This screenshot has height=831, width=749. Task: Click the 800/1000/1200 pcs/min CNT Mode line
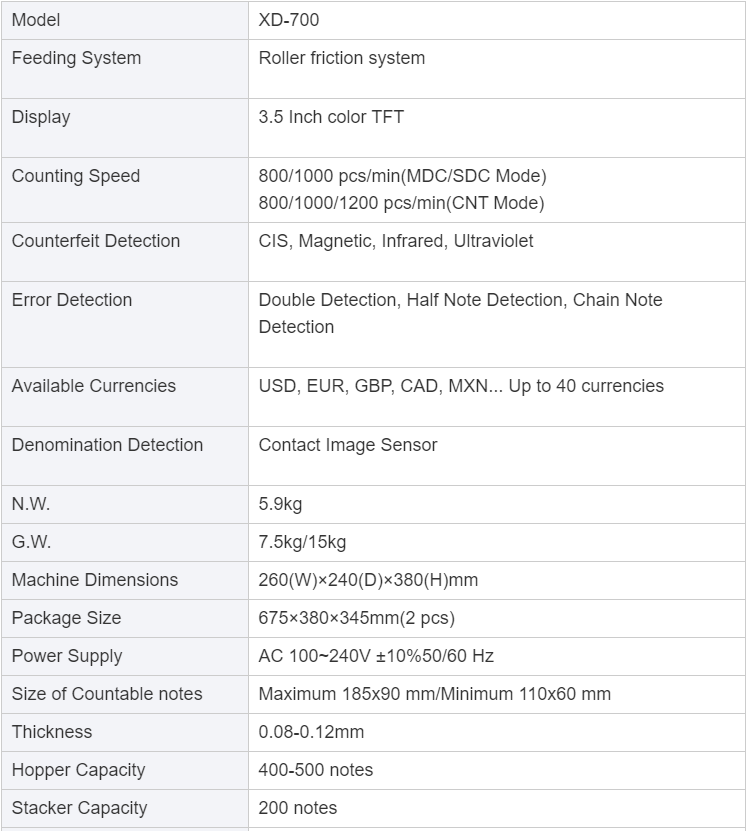pyautogui.click(x=401, y=203)
